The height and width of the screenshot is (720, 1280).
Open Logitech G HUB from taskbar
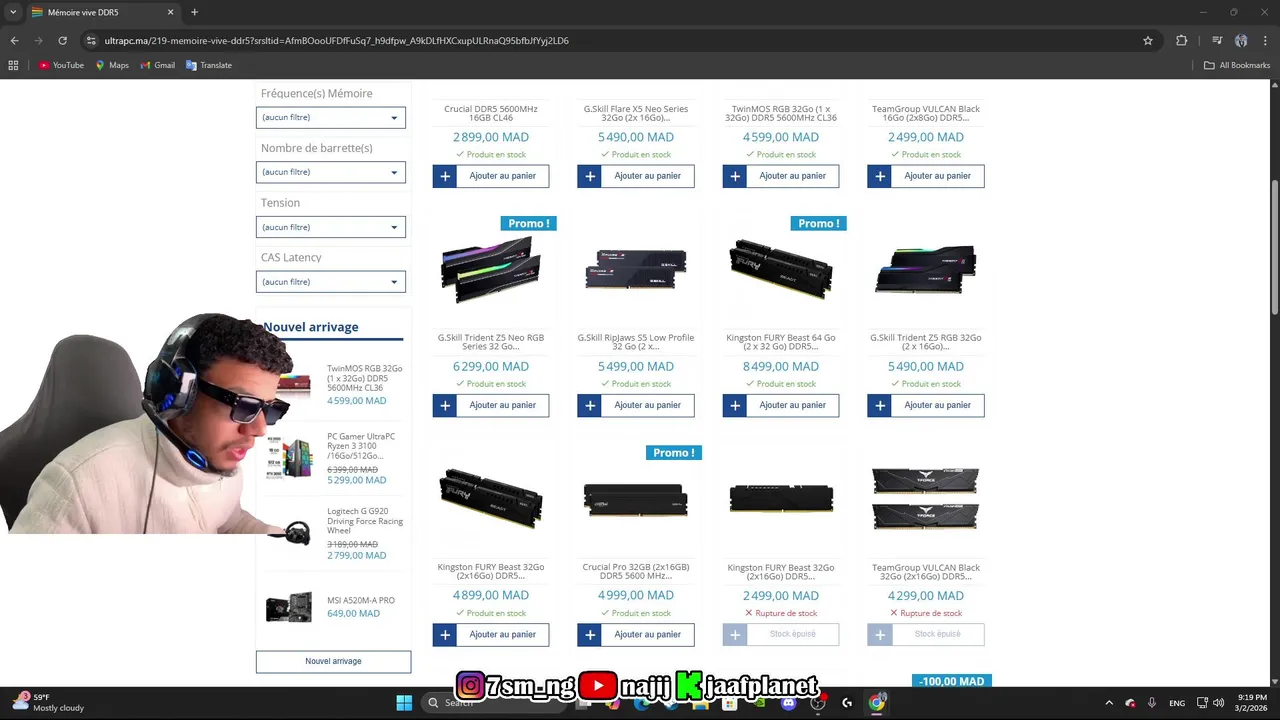847,703
